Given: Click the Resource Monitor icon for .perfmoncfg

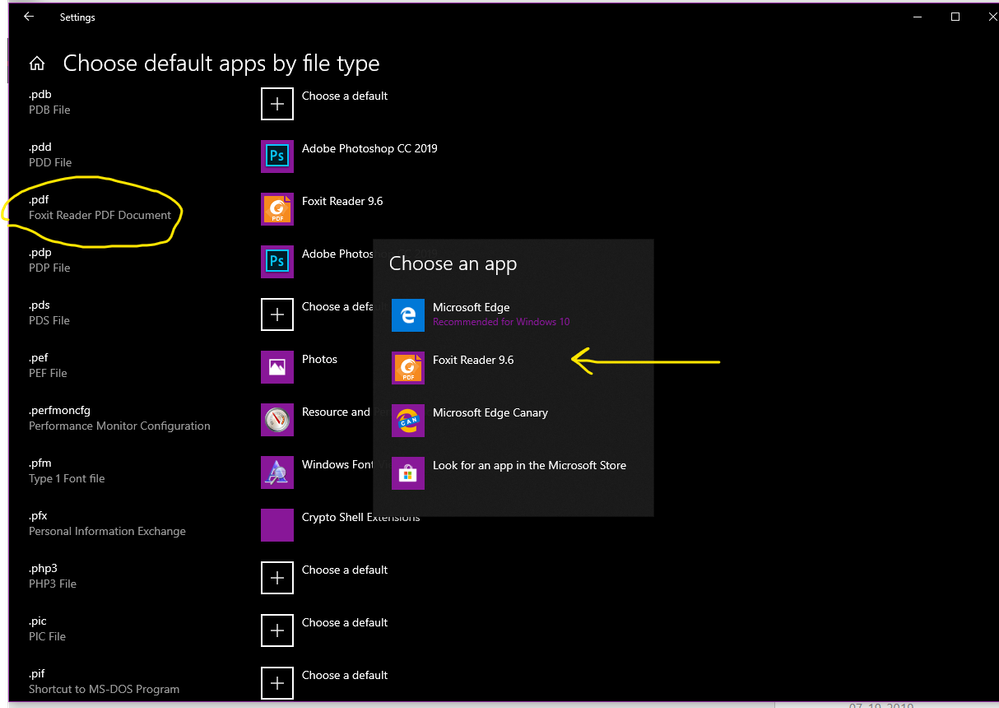Looking at the screenshot, I should [277, 420].
